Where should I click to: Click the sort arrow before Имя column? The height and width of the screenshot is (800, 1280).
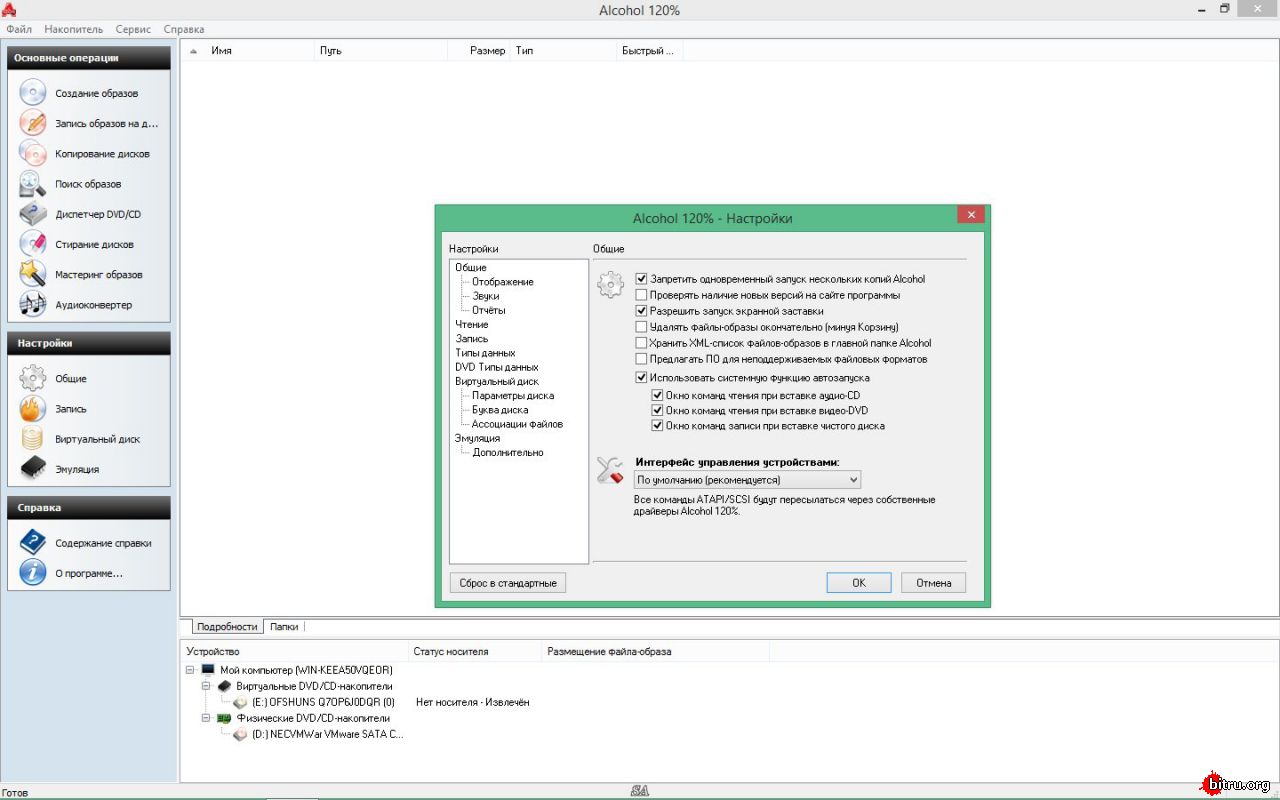point(194,50)
